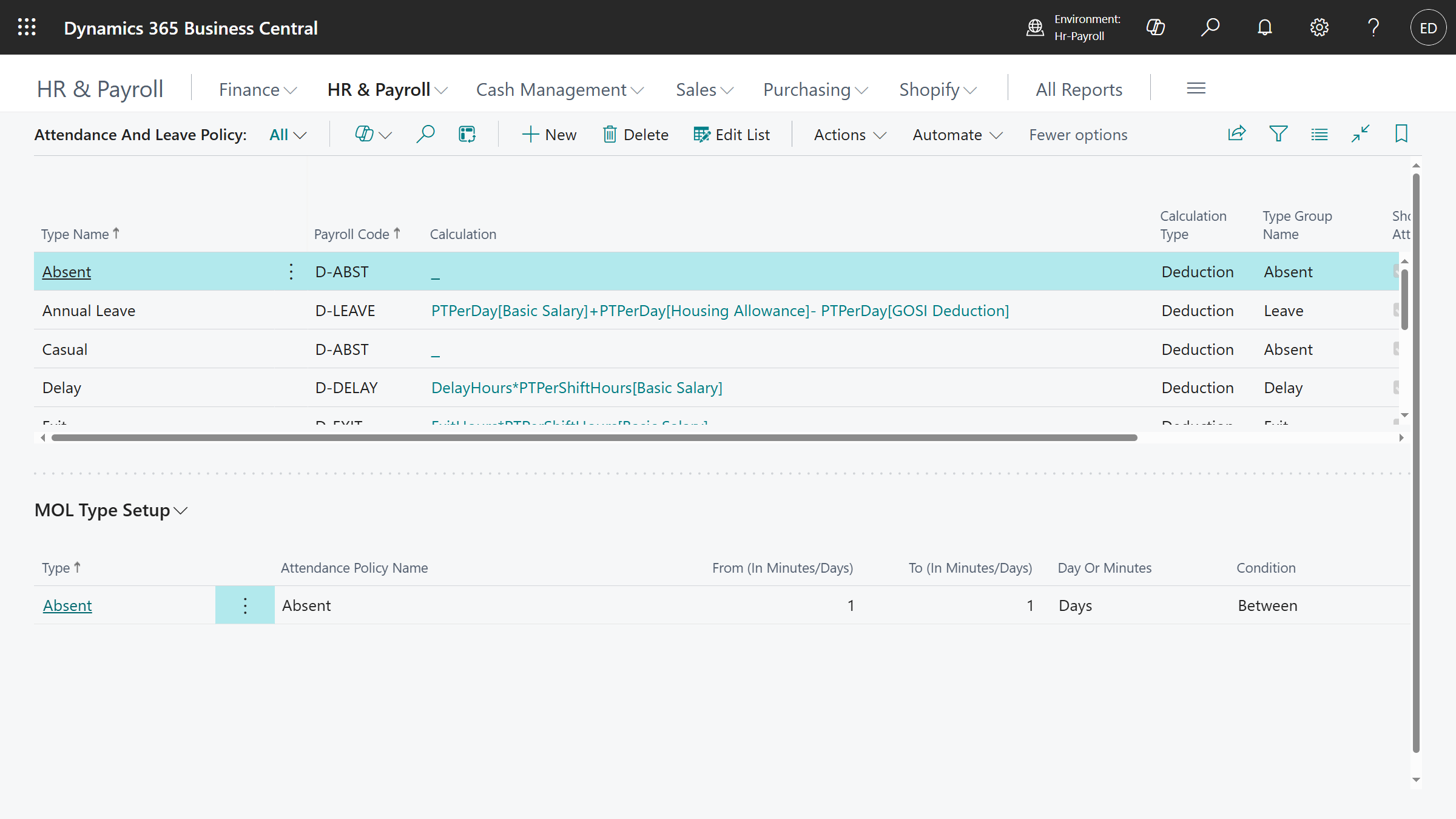
Task: Click the horizontal scrollbar under the policy list
Action: [x=595, y=437]
